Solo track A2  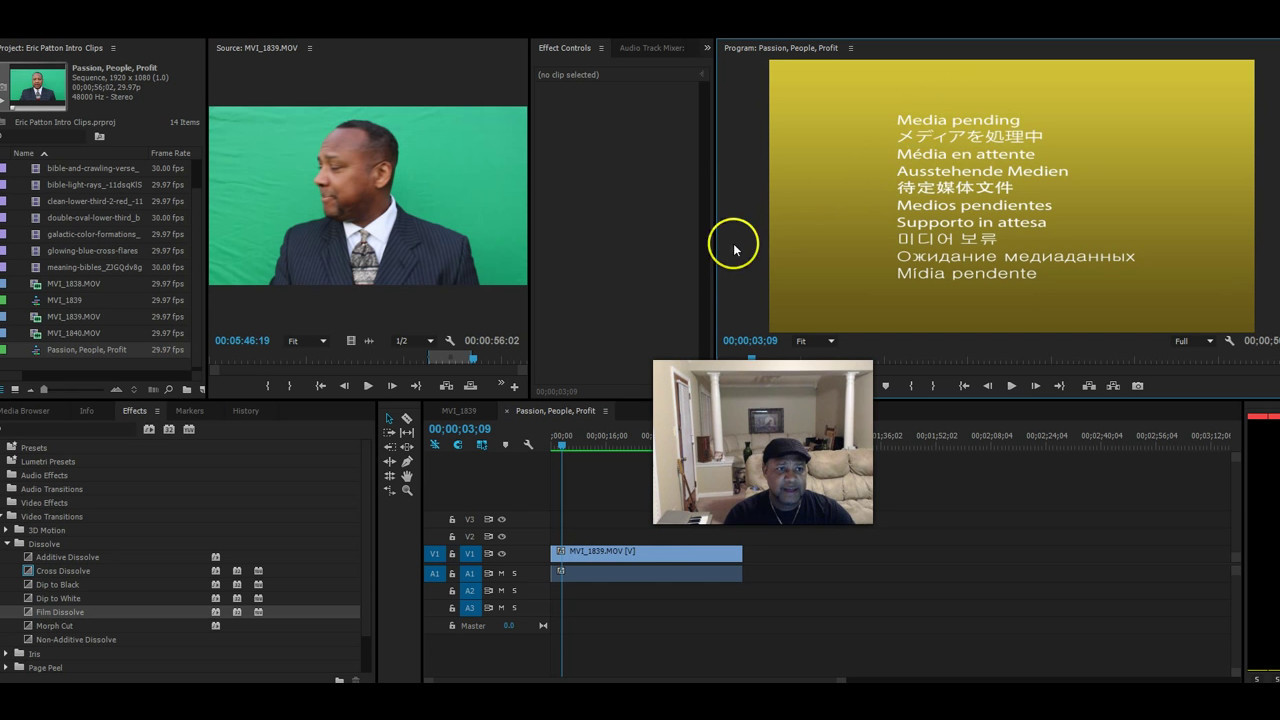[x=515, y=591]
